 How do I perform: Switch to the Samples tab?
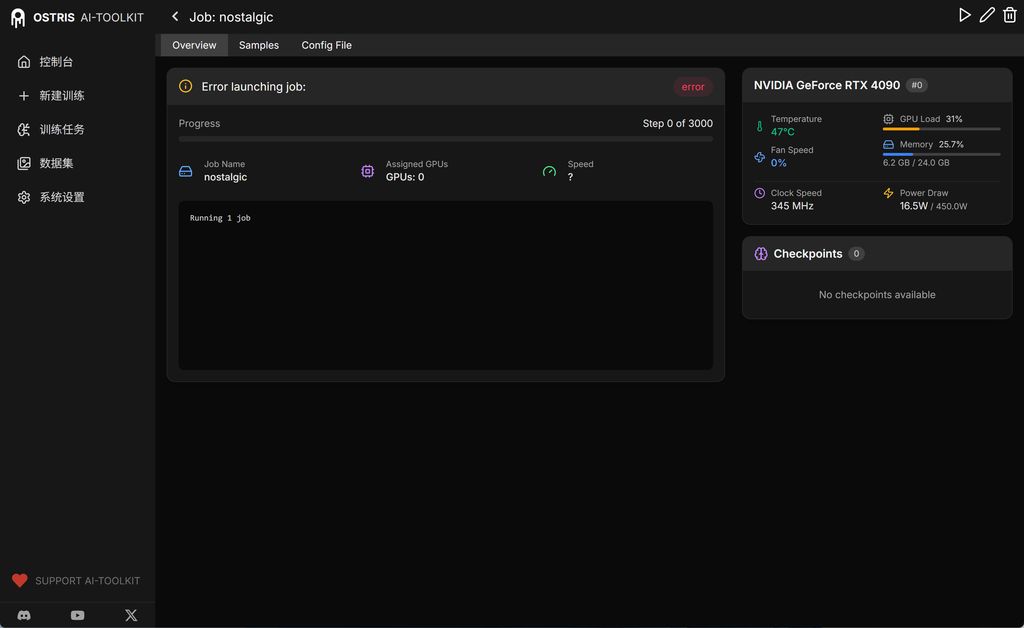258,45
